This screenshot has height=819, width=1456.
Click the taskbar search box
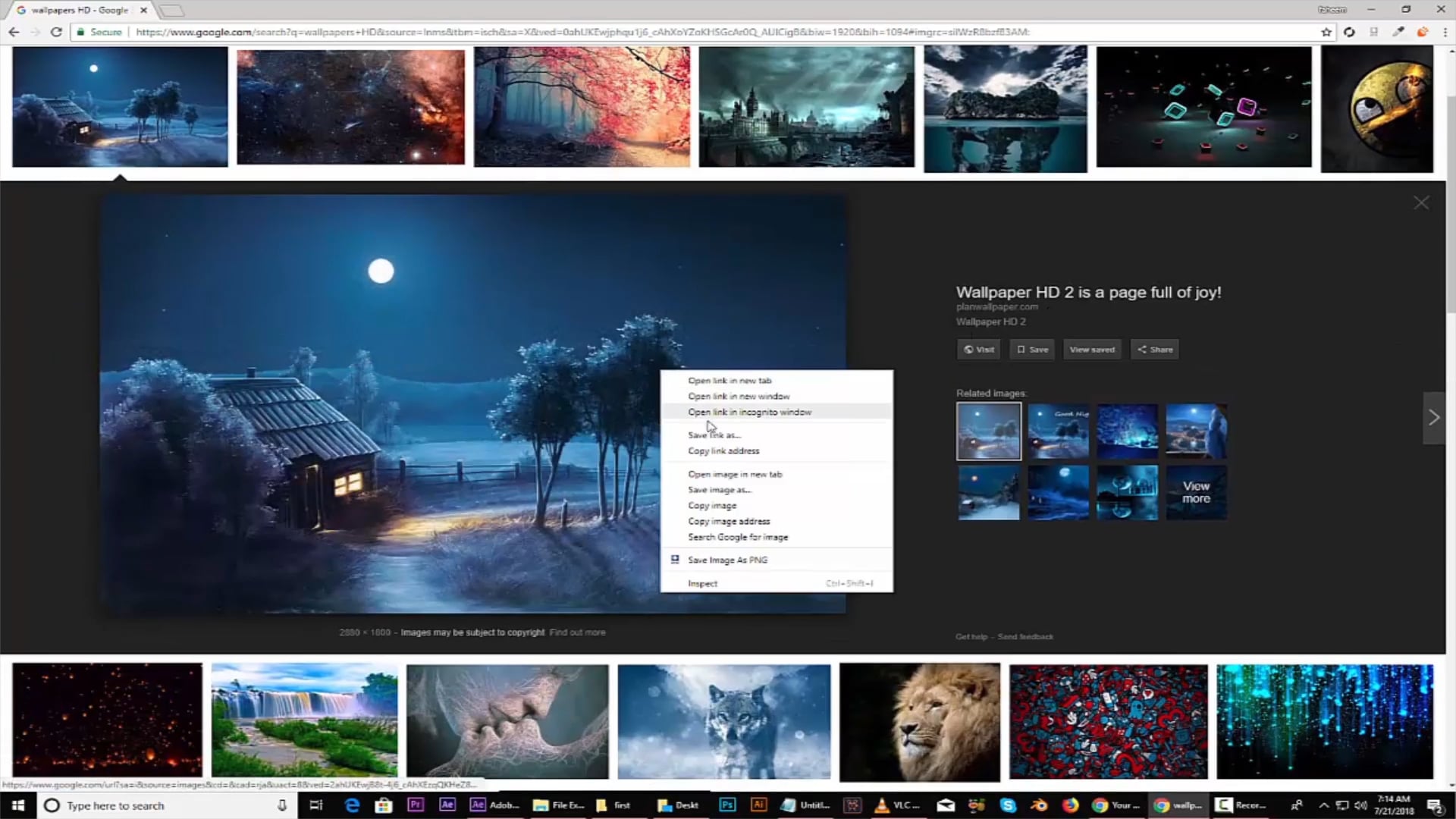167,805
